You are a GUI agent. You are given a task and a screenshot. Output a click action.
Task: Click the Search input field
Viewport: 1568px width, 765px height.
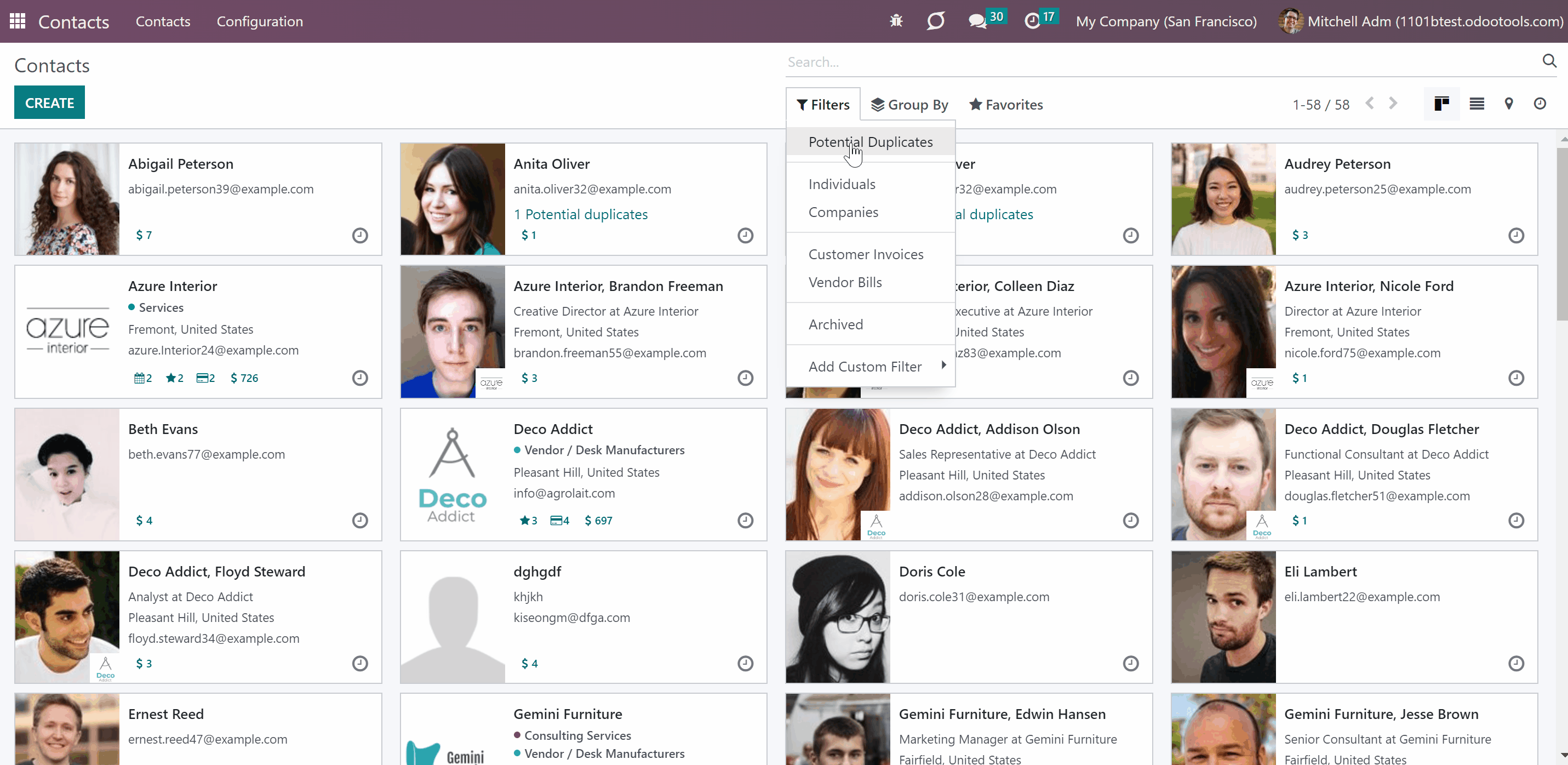coord(1160,62)
